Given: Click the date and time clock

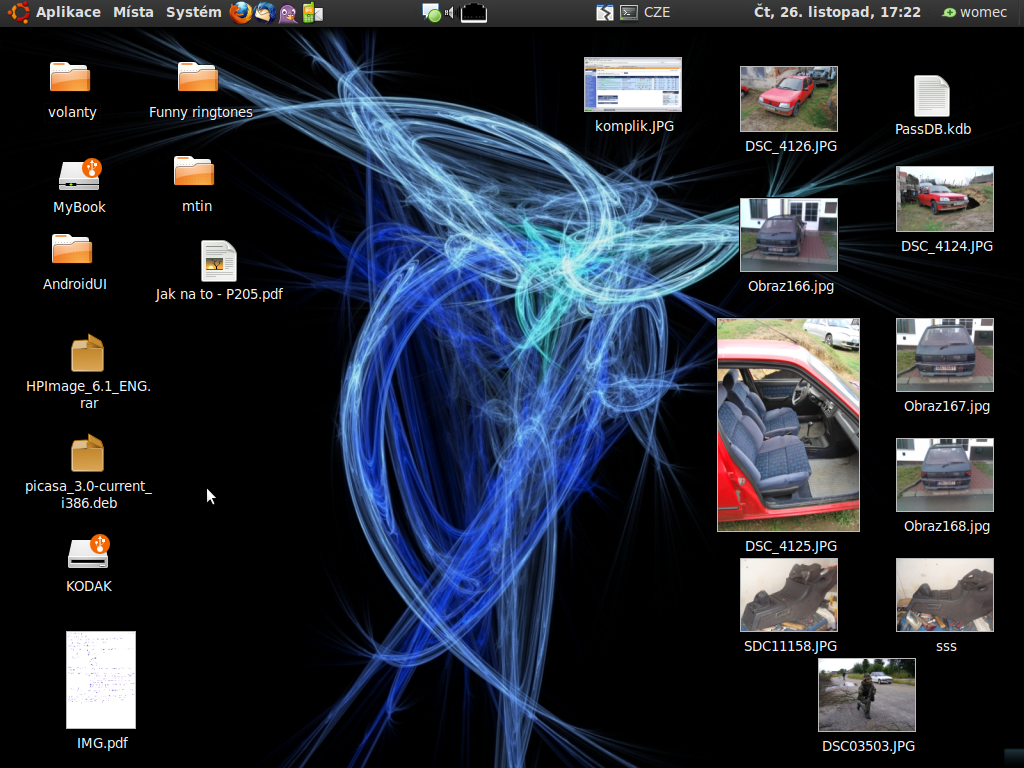Looking at the screenshot, I should (836, 12).
